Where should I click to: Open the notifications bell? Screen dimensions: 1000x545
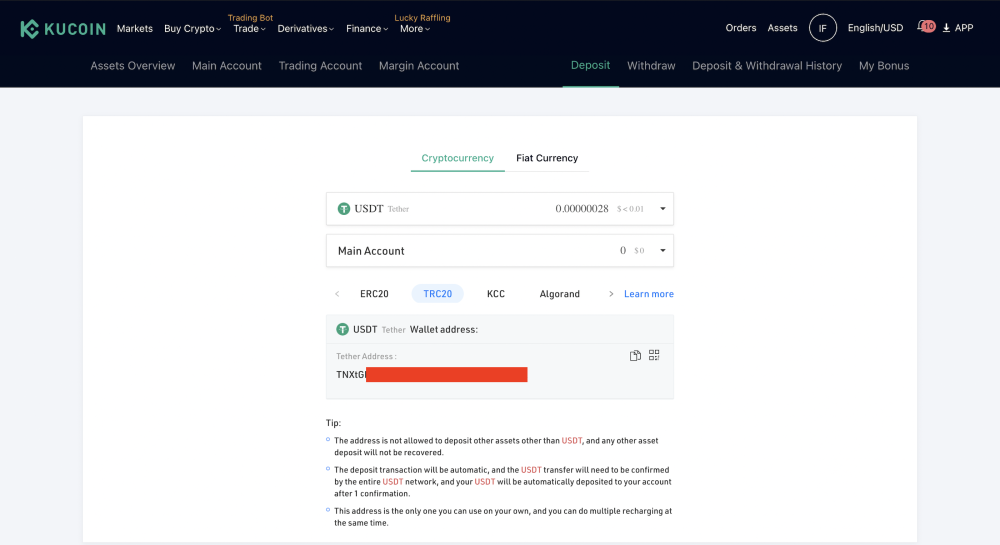[x=925, y=27]
